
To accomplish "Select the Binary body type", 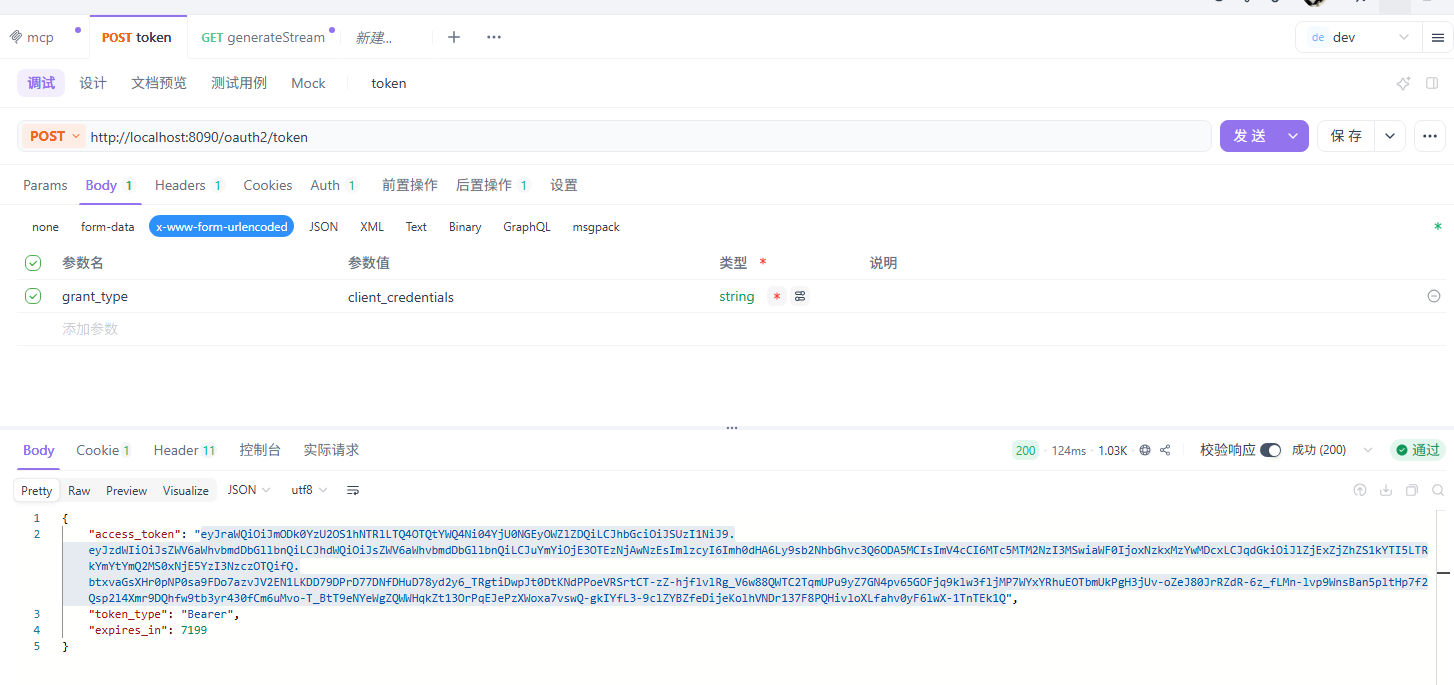I will point(465,227).
